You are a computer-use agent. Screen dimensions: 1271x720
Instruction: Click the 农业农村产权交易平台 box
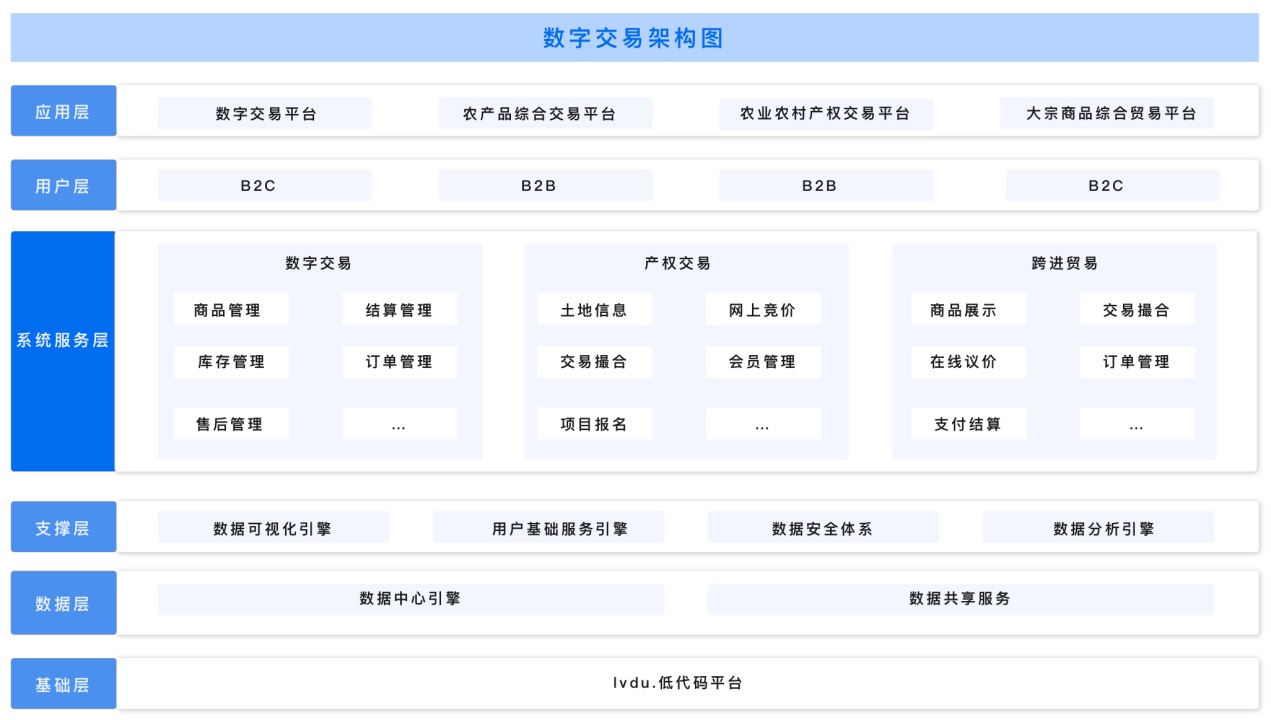click(x=826, y=113)
